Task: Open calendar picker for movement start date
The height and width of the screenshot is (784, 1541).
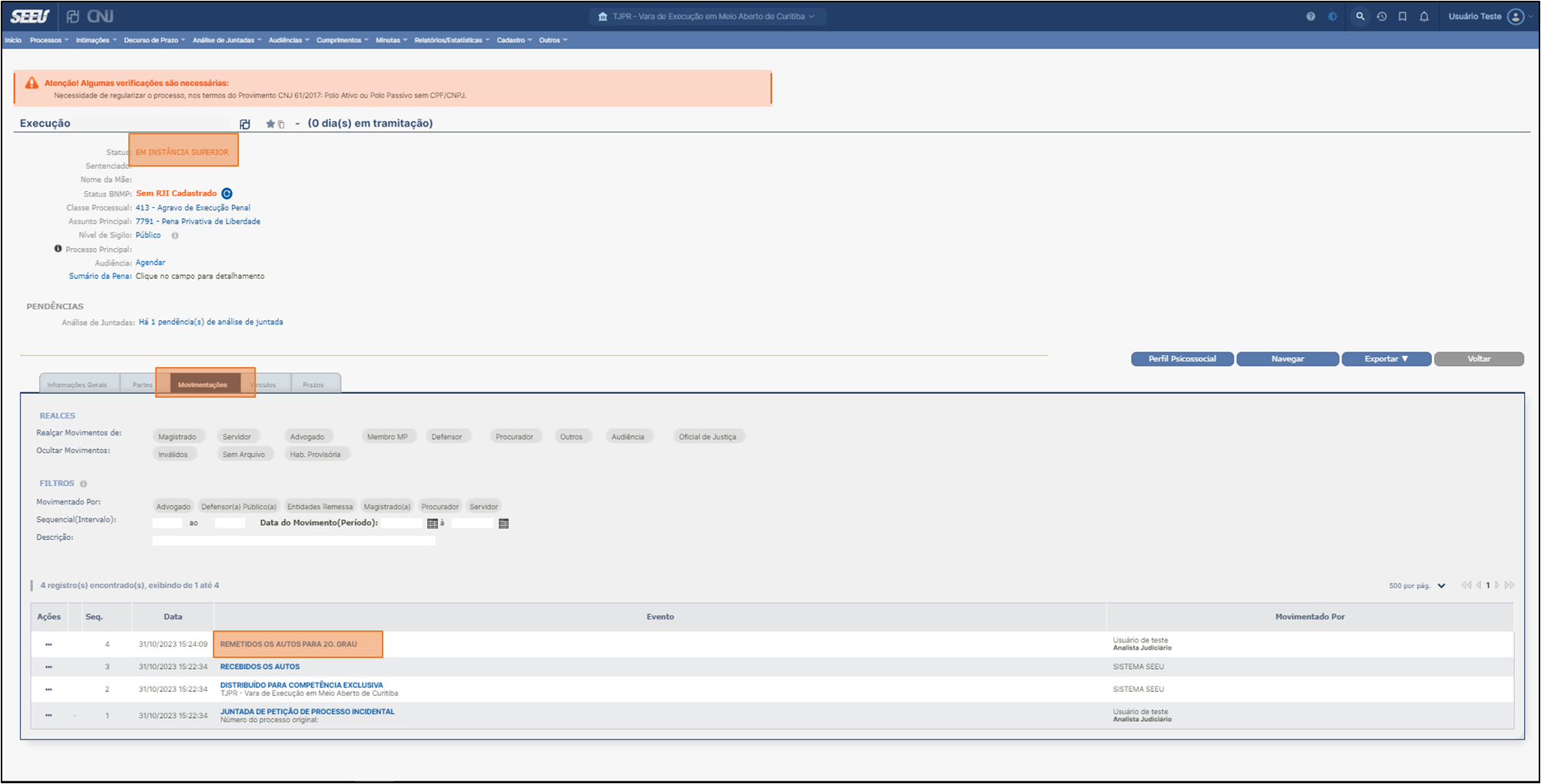Action: pyautogui.click(x=432, y=524)
